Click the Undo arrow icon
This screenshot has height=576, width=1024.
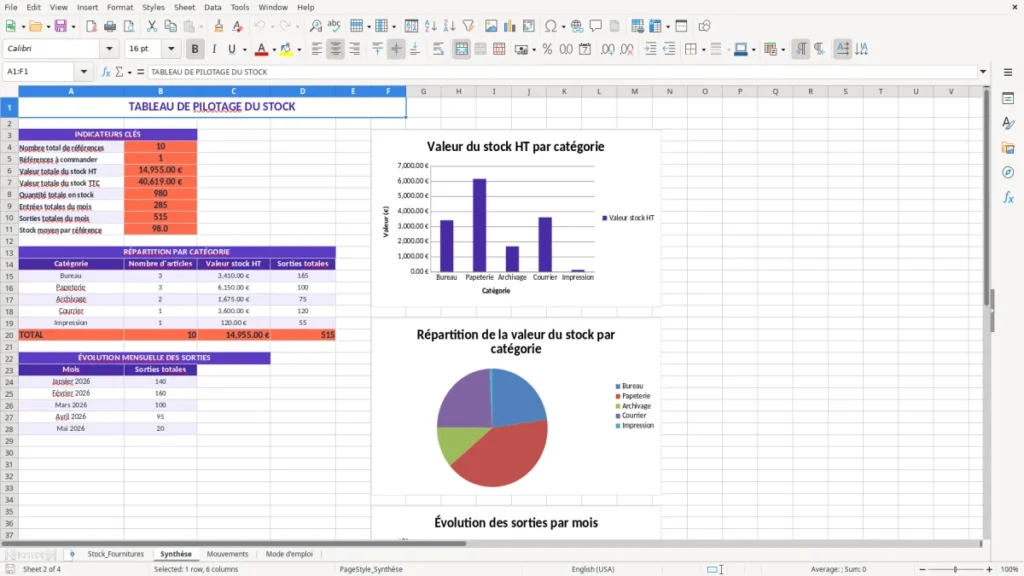[260, 26]
